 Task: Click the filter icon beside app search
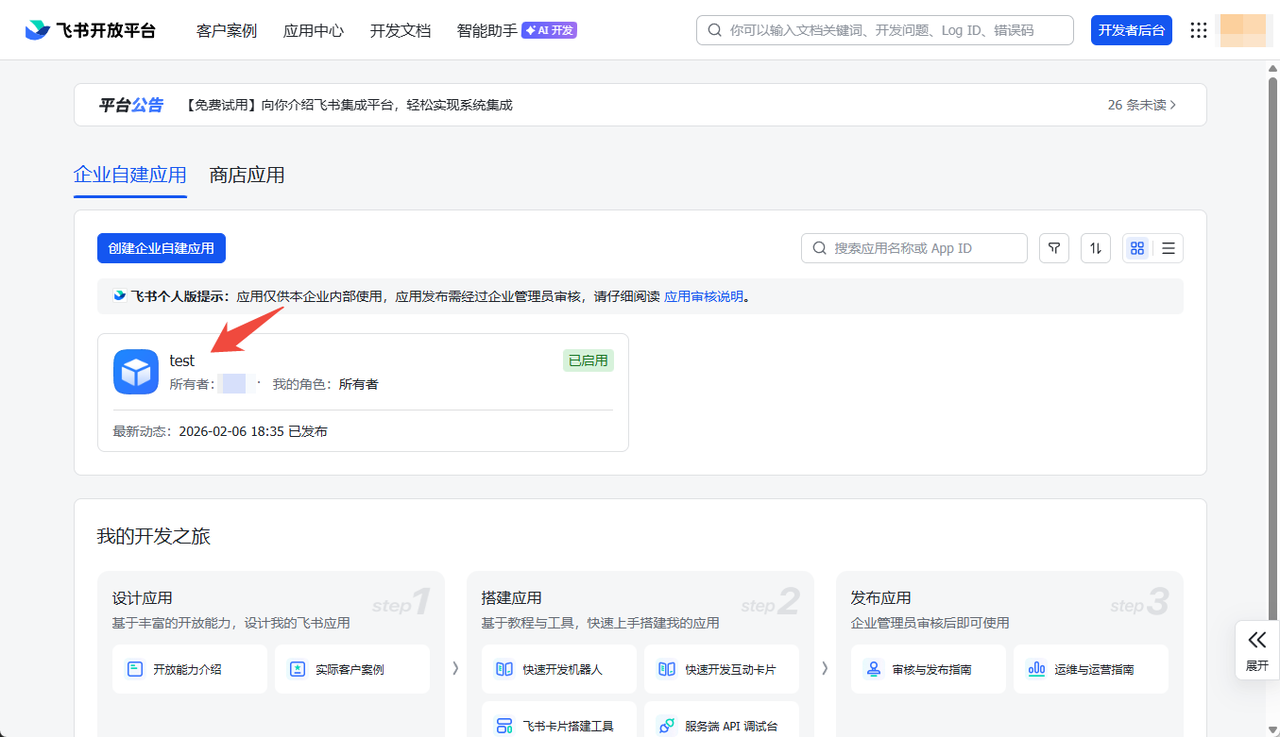pyautogui.click(x=1054, y=248)
